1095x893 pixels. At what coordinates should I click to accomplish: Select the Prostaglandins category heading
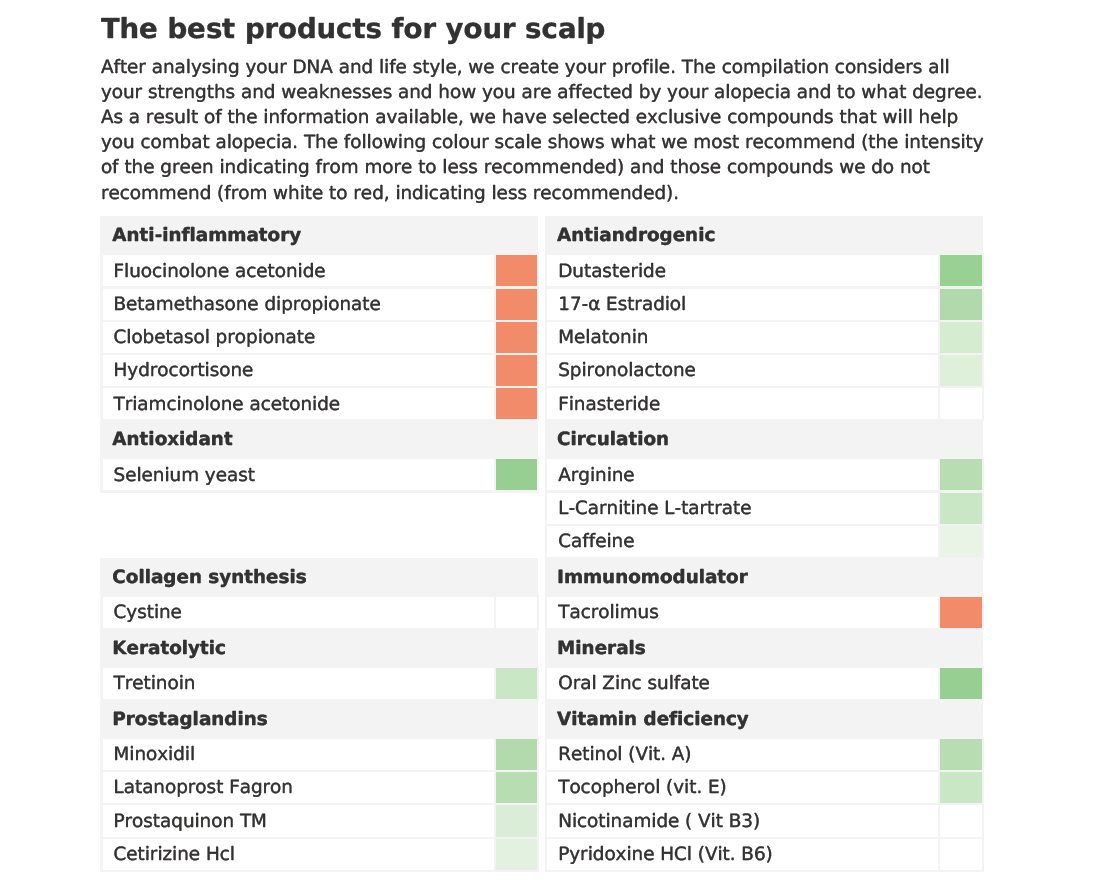click(191, 719)
